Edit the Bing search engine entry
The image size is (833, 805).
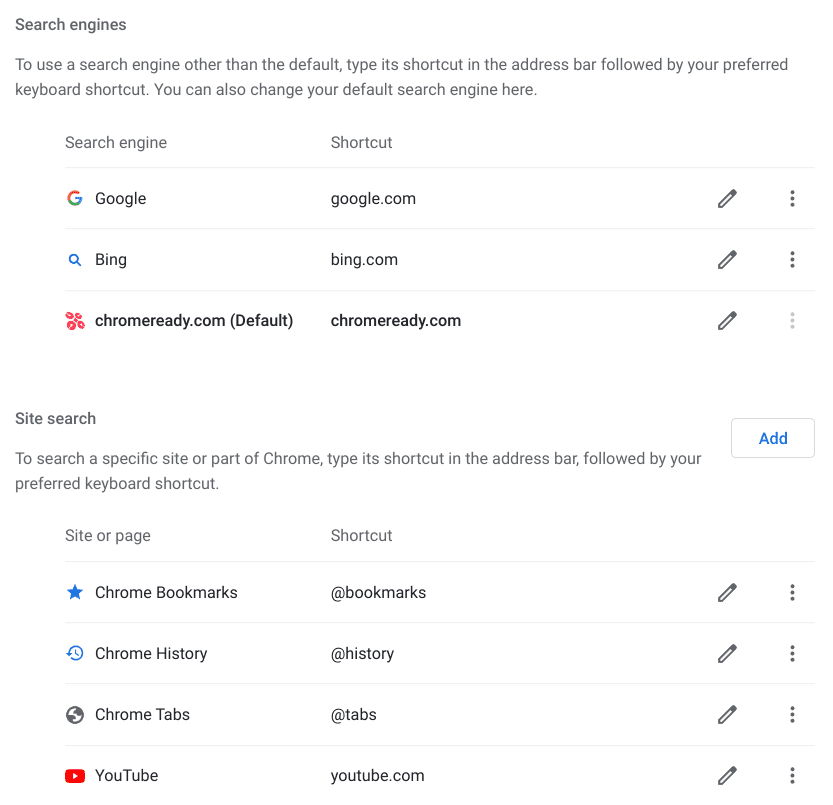(x=727, y=260)
